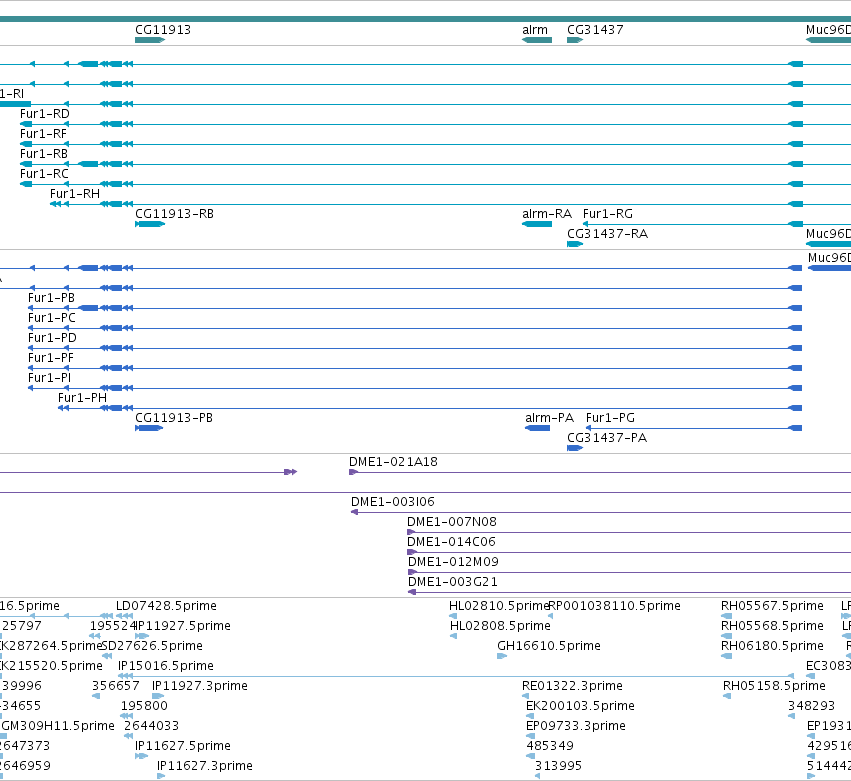Select EST IP11927.3prime
The width and height of the screenshot is (851, 781).
pyautogui.click(x=200, y=687)
